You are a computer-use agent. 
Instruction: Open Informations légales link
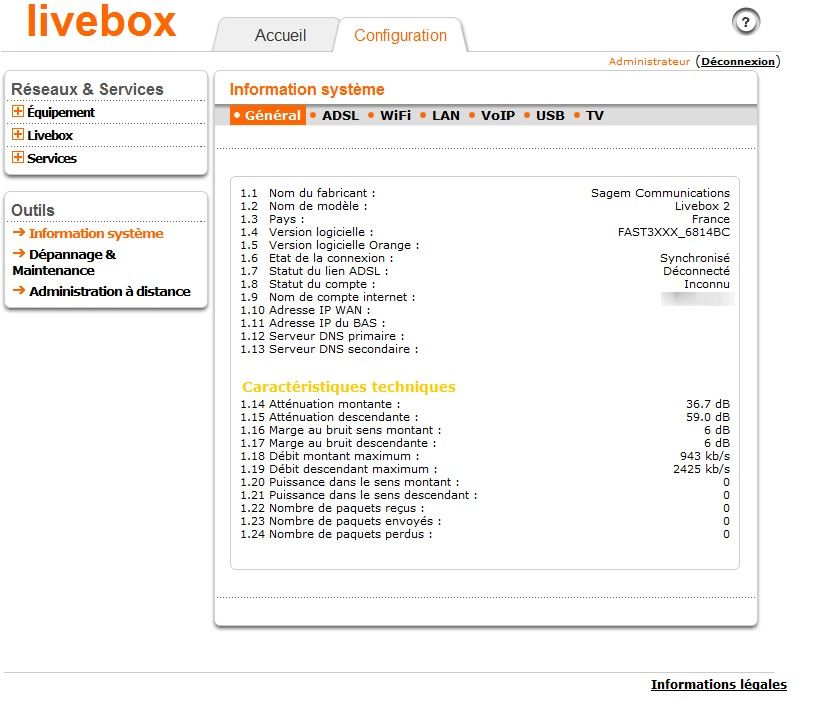tap(719, 685)
